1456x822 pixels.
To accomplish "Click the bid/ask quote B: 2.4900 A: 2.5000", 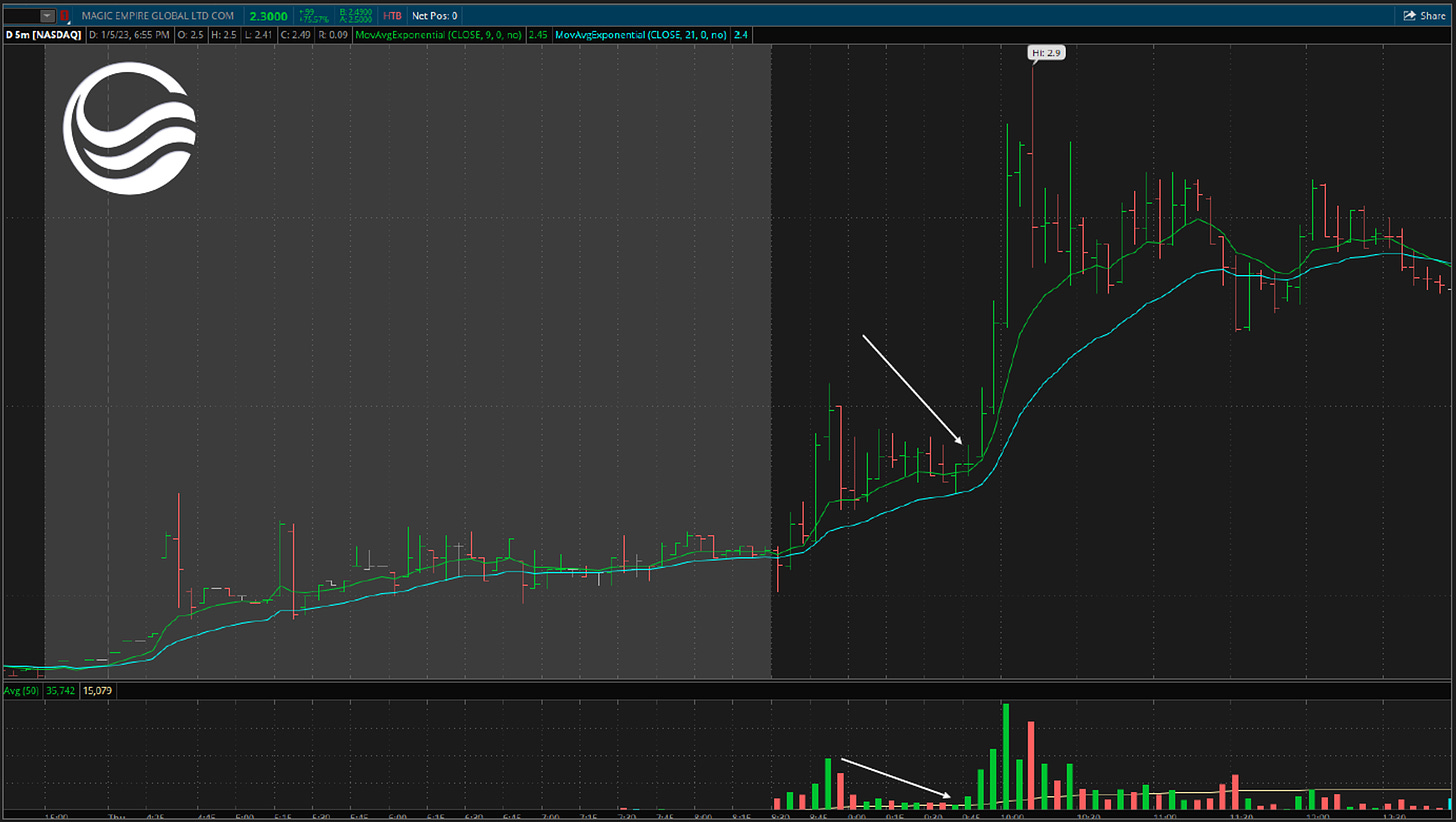I will (357, 16).
